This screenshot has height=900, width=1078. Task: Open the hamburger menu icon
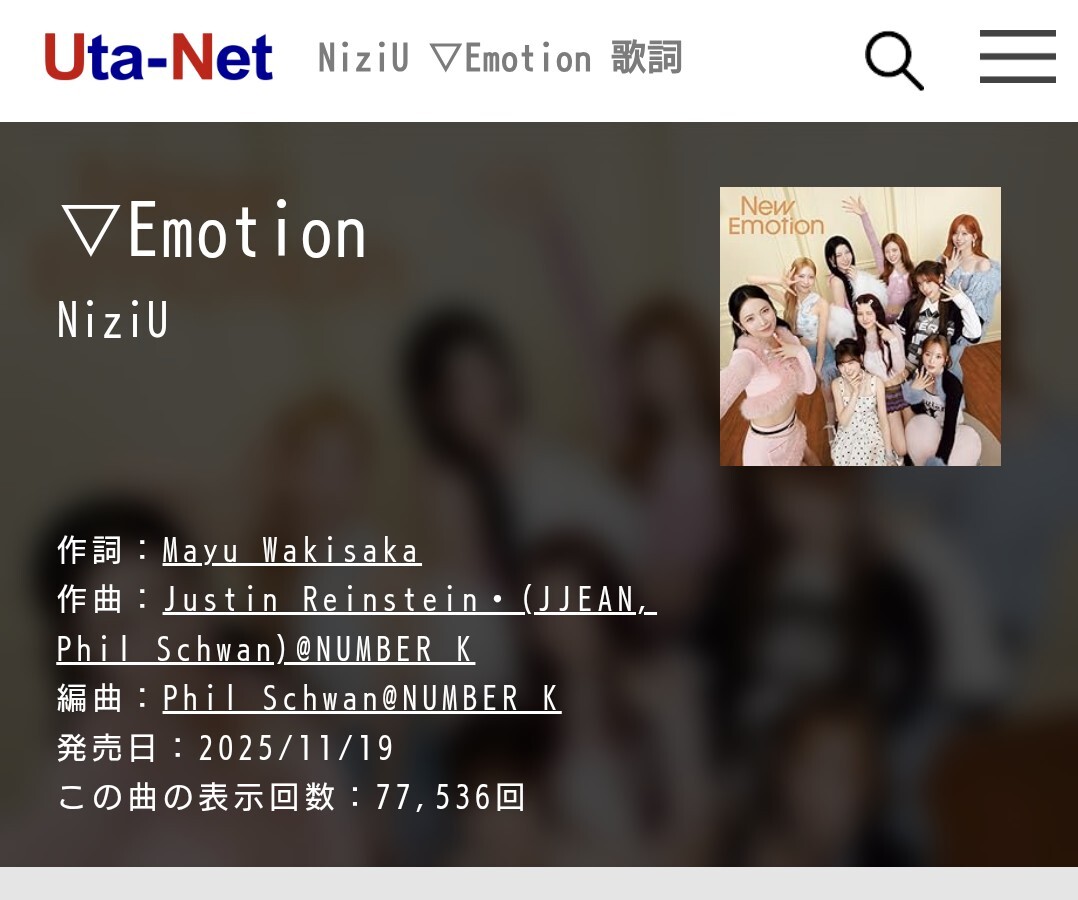(1018, 56)
